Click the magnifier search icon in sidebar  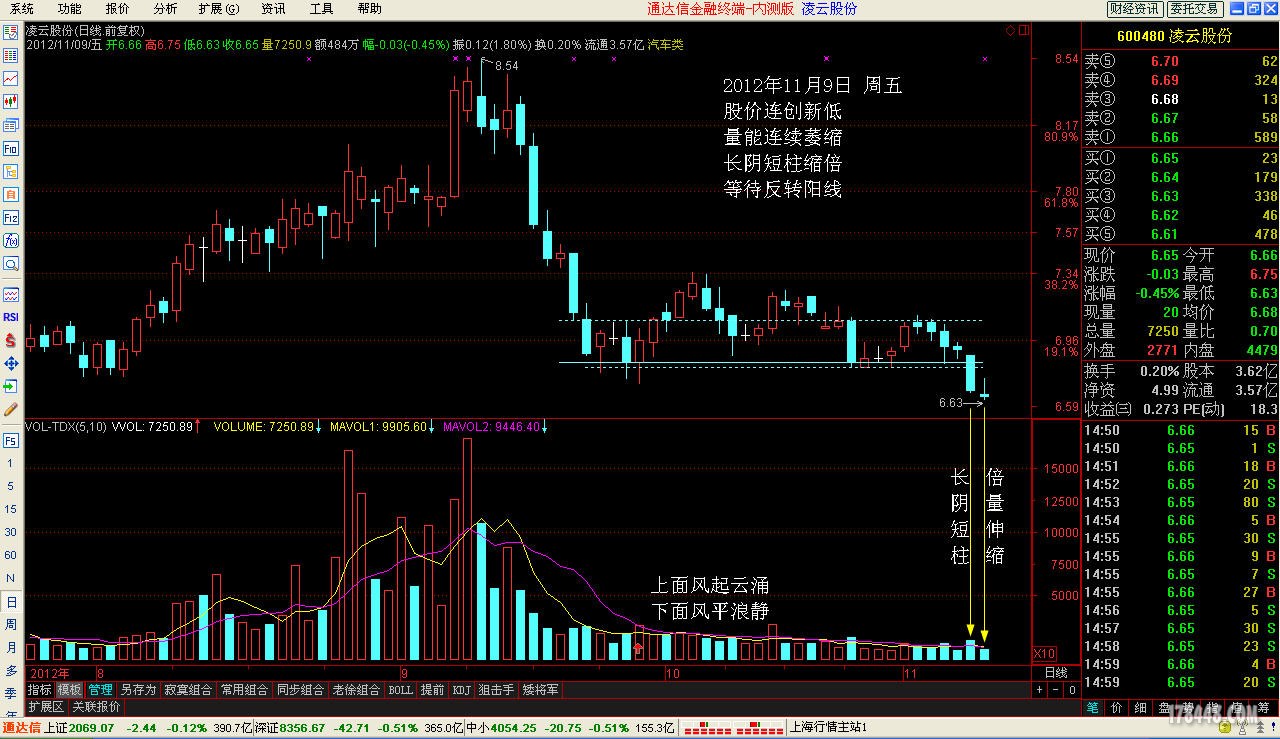click(10, 264)
